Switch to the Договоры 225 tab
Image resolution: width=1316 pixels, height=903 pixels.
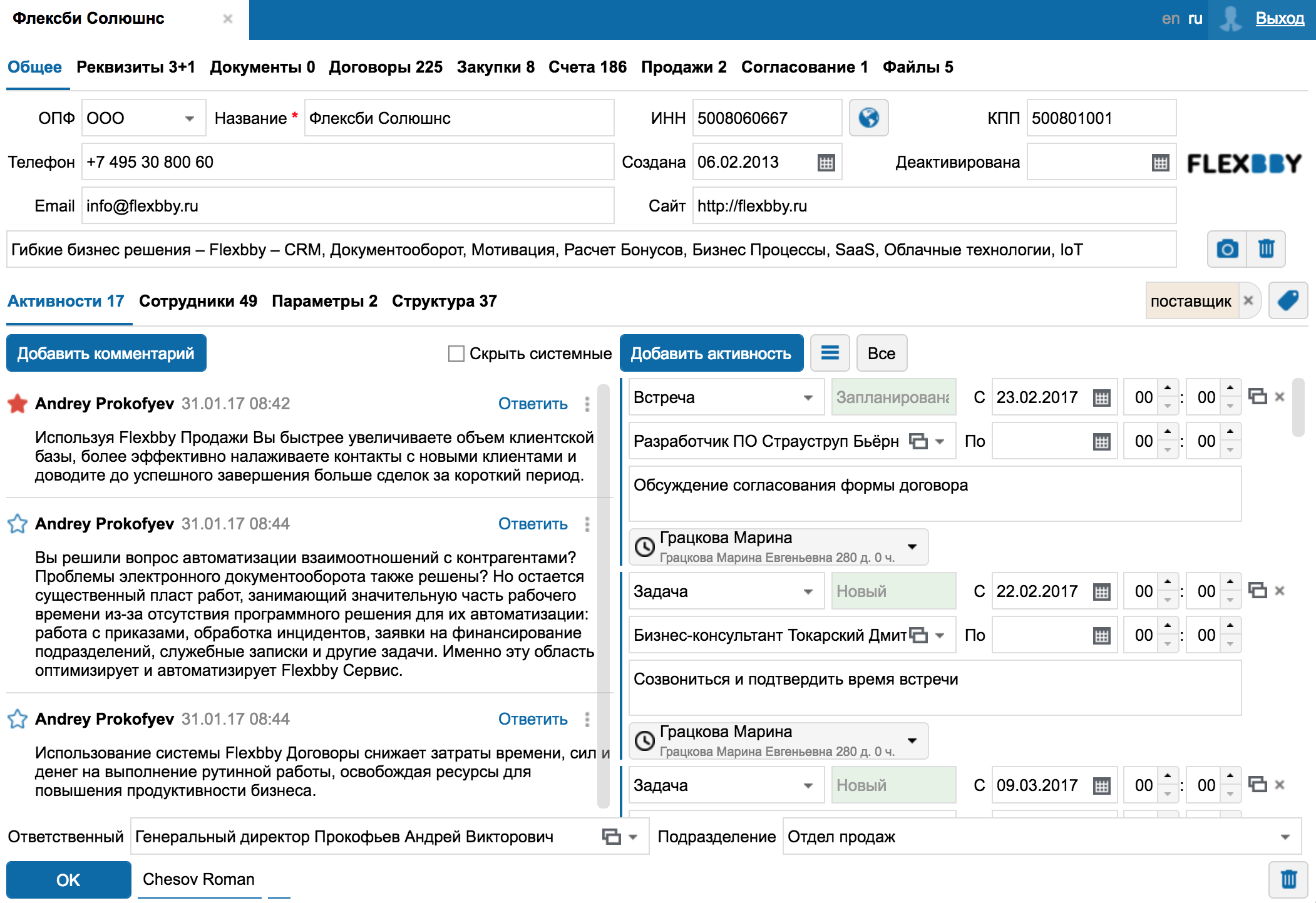[x=386, y=67]
